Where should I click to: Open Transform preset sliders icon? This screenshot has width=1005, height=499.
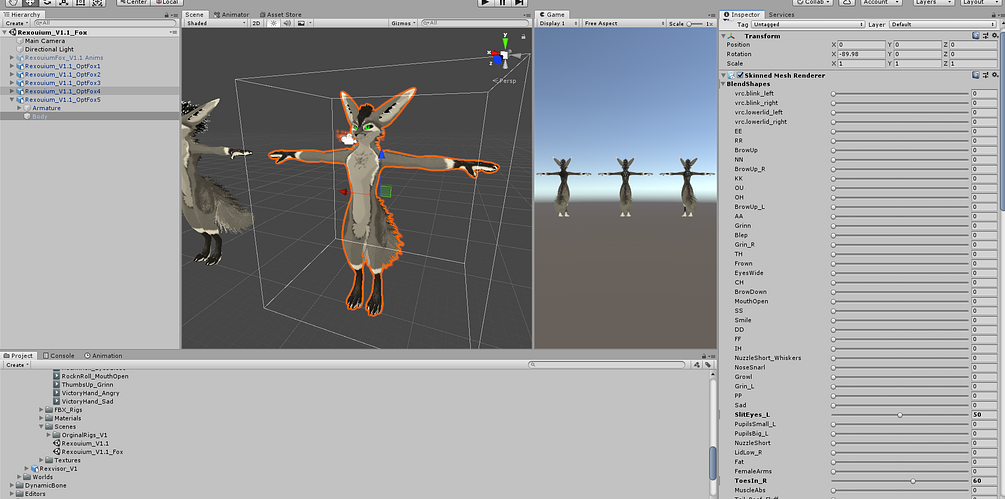pos(985,36)
